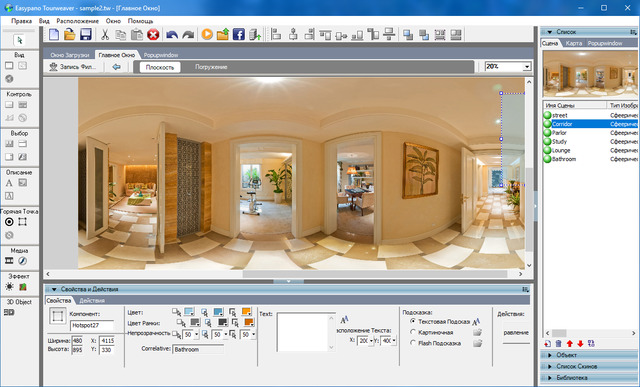This screenshot has height=387, width=640.
Task: Undo the last action
Action: (172, 35)
